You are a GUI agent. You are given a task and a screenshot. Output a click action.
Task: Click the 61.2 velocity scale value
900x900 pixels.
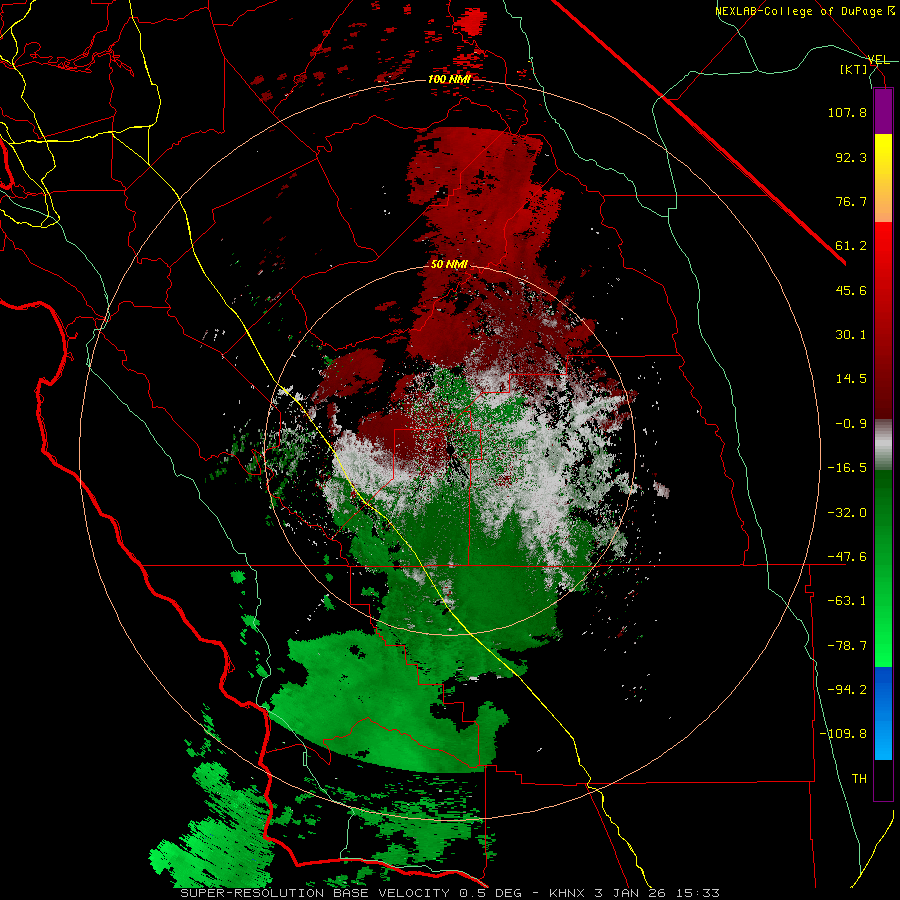pyautogui.click(x=851, y=246)
